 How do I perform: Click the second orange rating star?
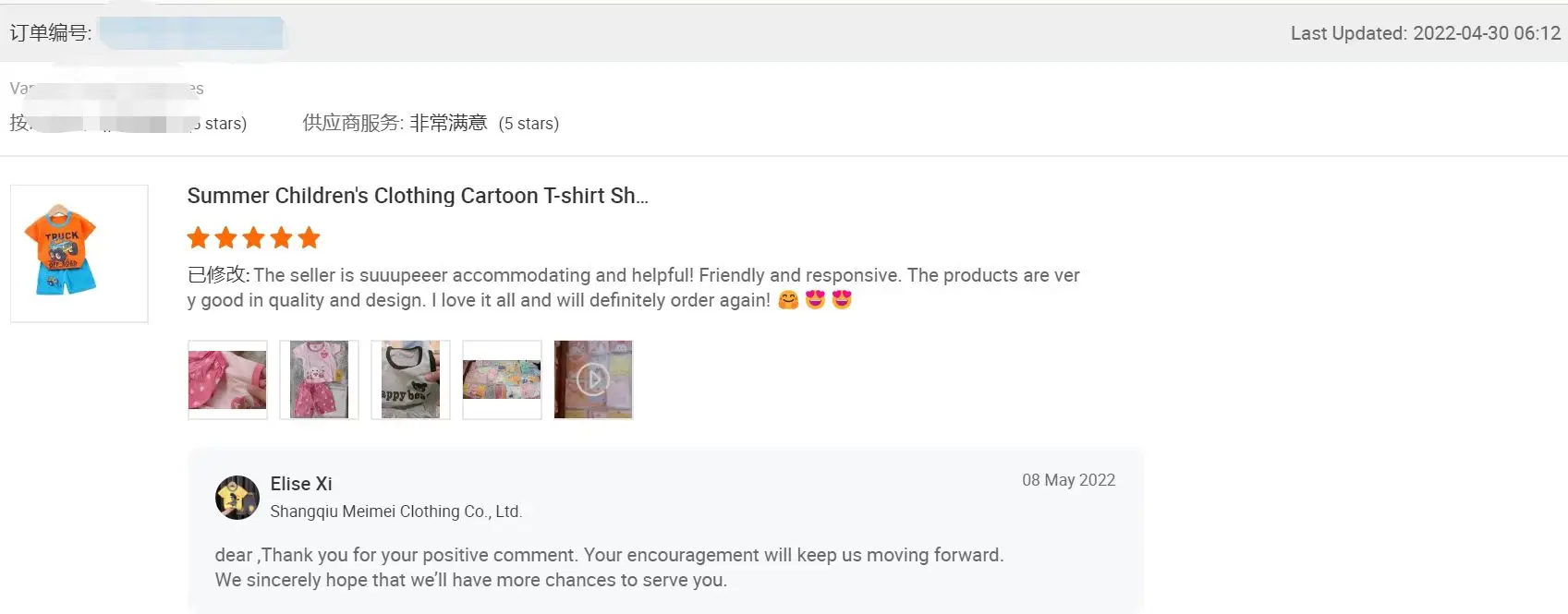click(x=225, y=238)
